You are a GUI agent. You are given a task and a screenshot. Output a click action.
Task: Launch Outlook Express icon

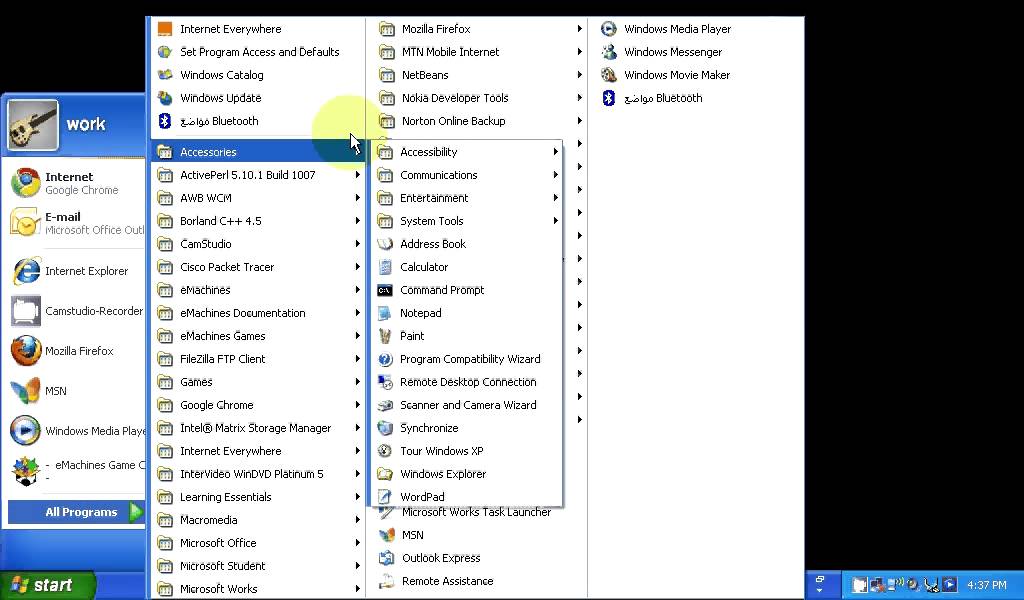[x=387, y=558]
